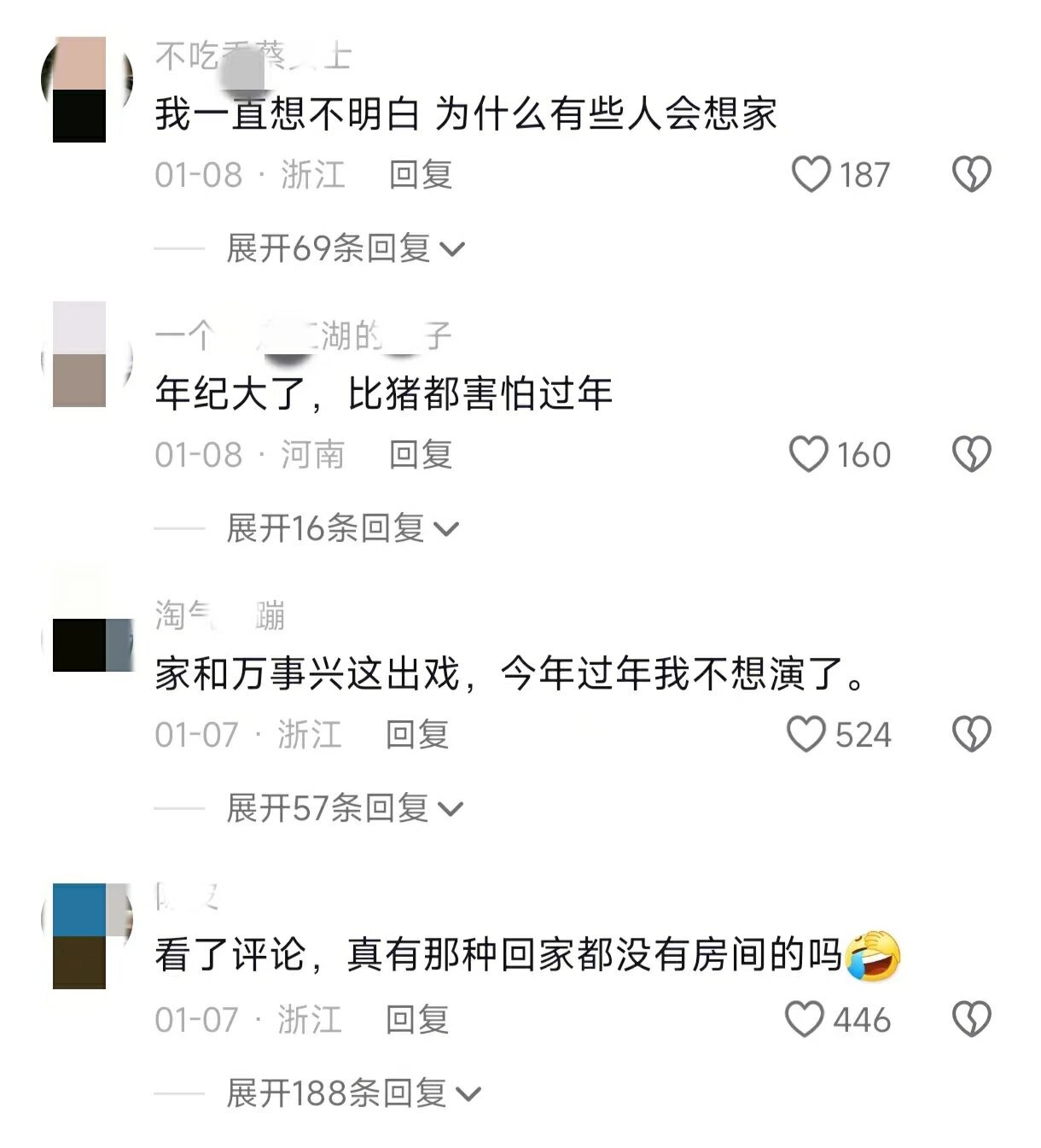The height and width of the screenshot is (1148, 1041).
Task: Open avatar of 淘气 commenter
Action: [87, 619]
